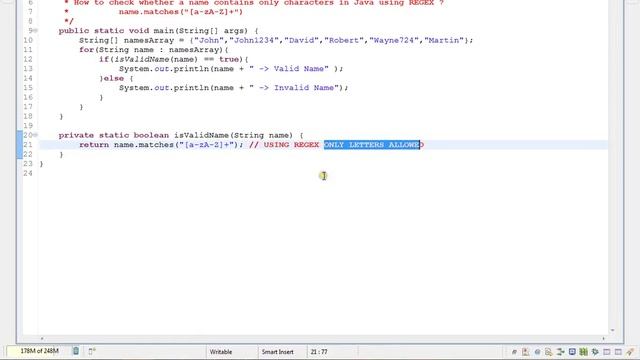The height and width of the screenshot is (360, 640).
Task: Open the document search fast-view icon
Action: (549, 351)
